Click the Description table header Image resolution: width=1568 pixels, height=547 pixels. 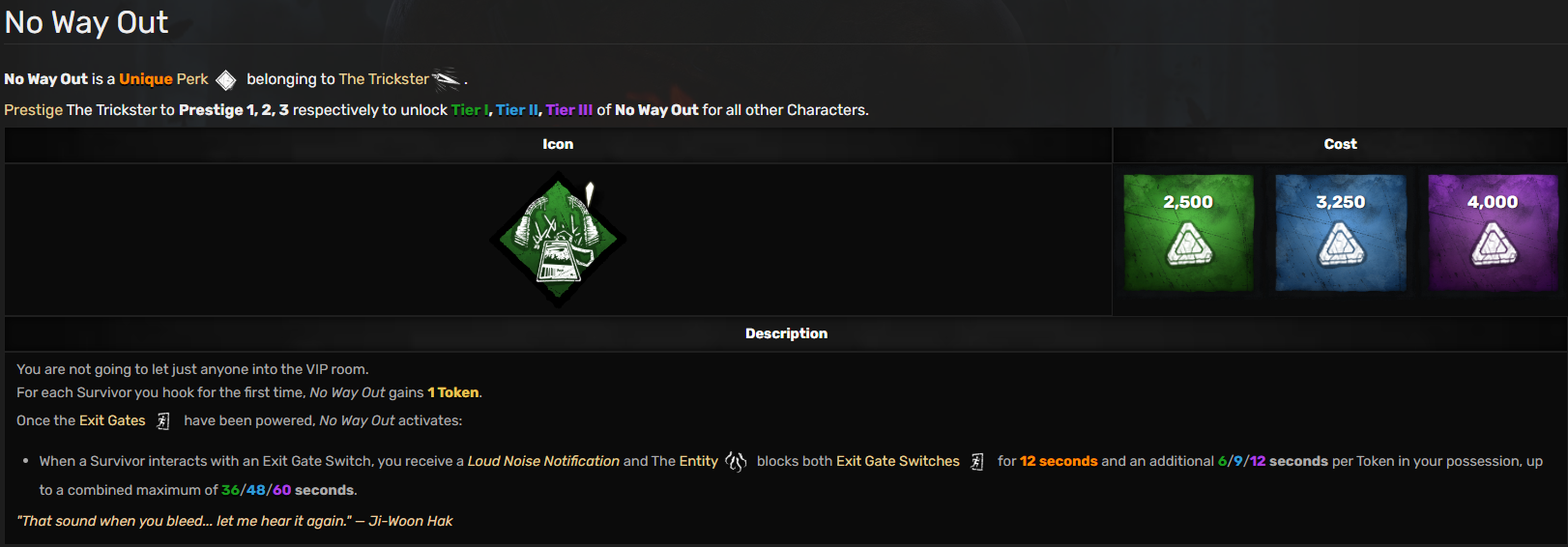786,333
